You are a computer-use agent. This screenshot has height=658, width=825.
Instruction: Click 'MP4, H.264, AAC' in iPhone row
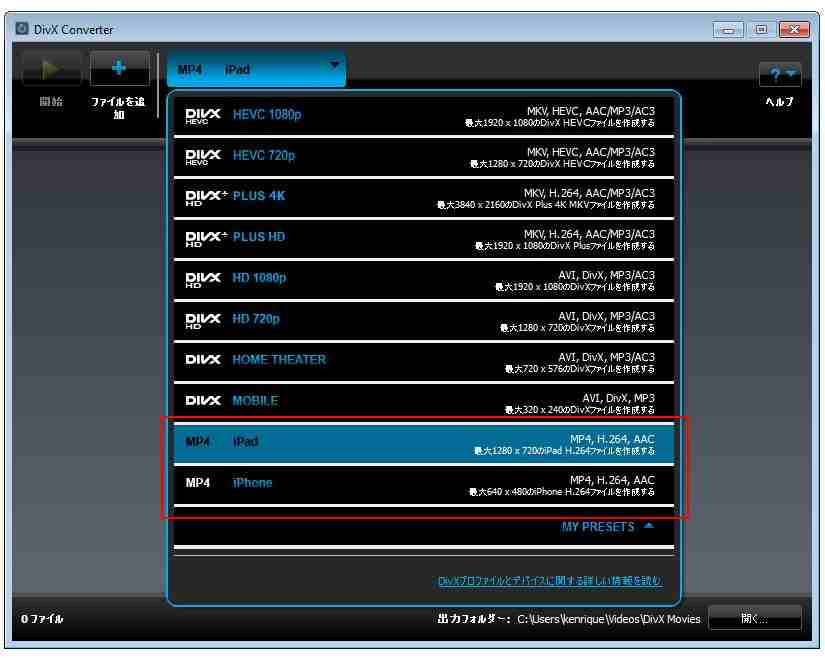point(612,480)
